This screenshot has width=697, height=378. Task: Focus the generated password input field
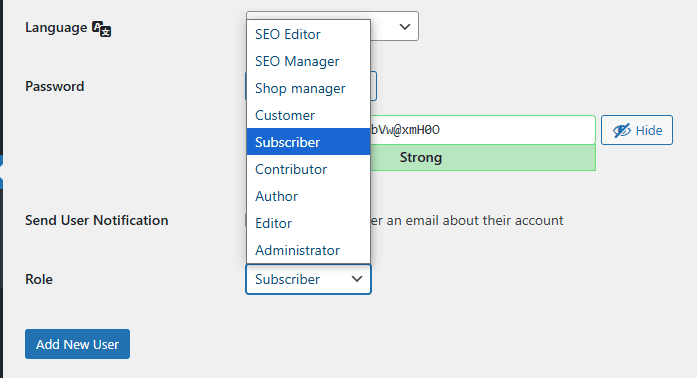pos(482,130)
